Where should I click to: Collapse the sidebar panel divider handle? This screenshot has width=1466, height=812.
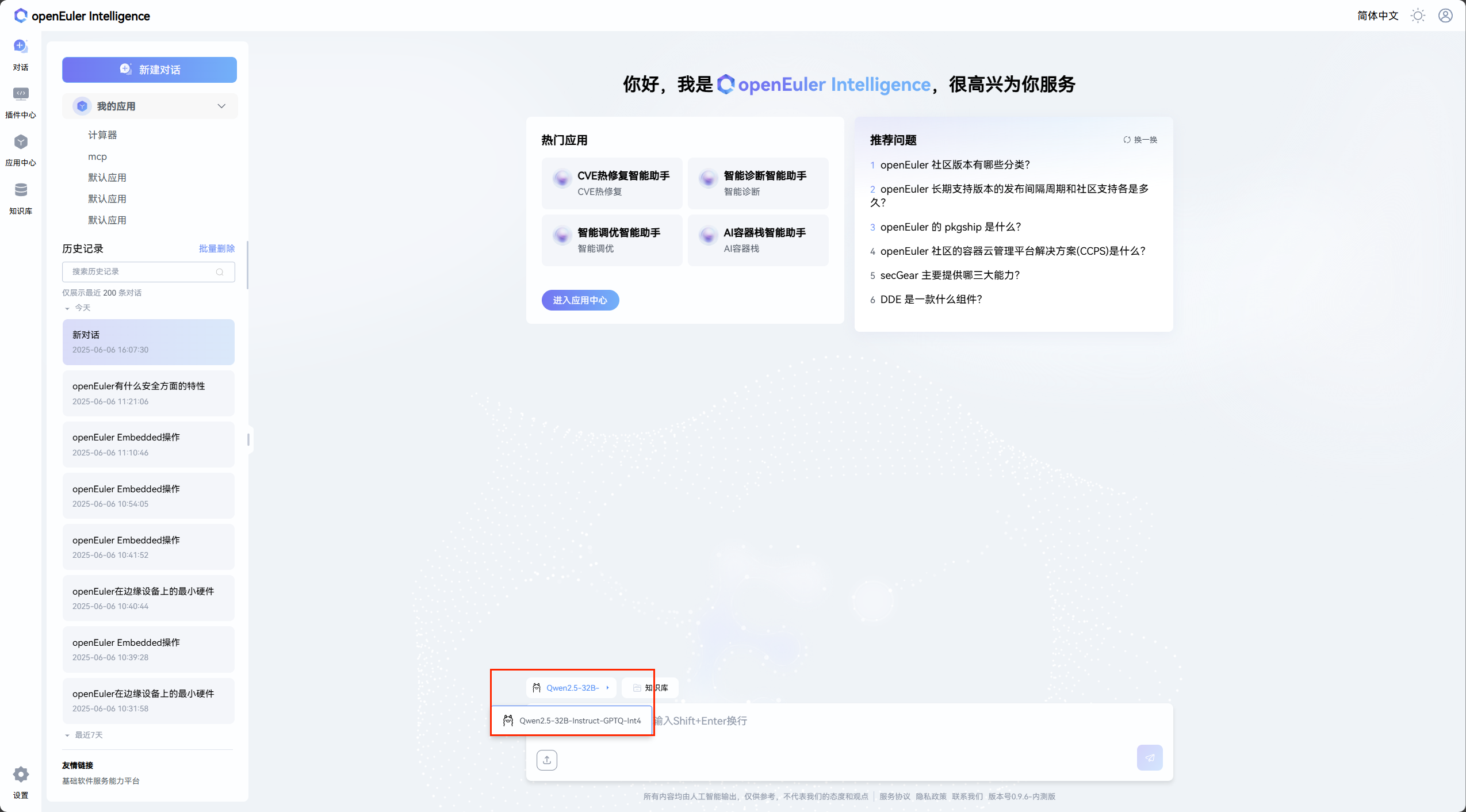coord(248,439)
